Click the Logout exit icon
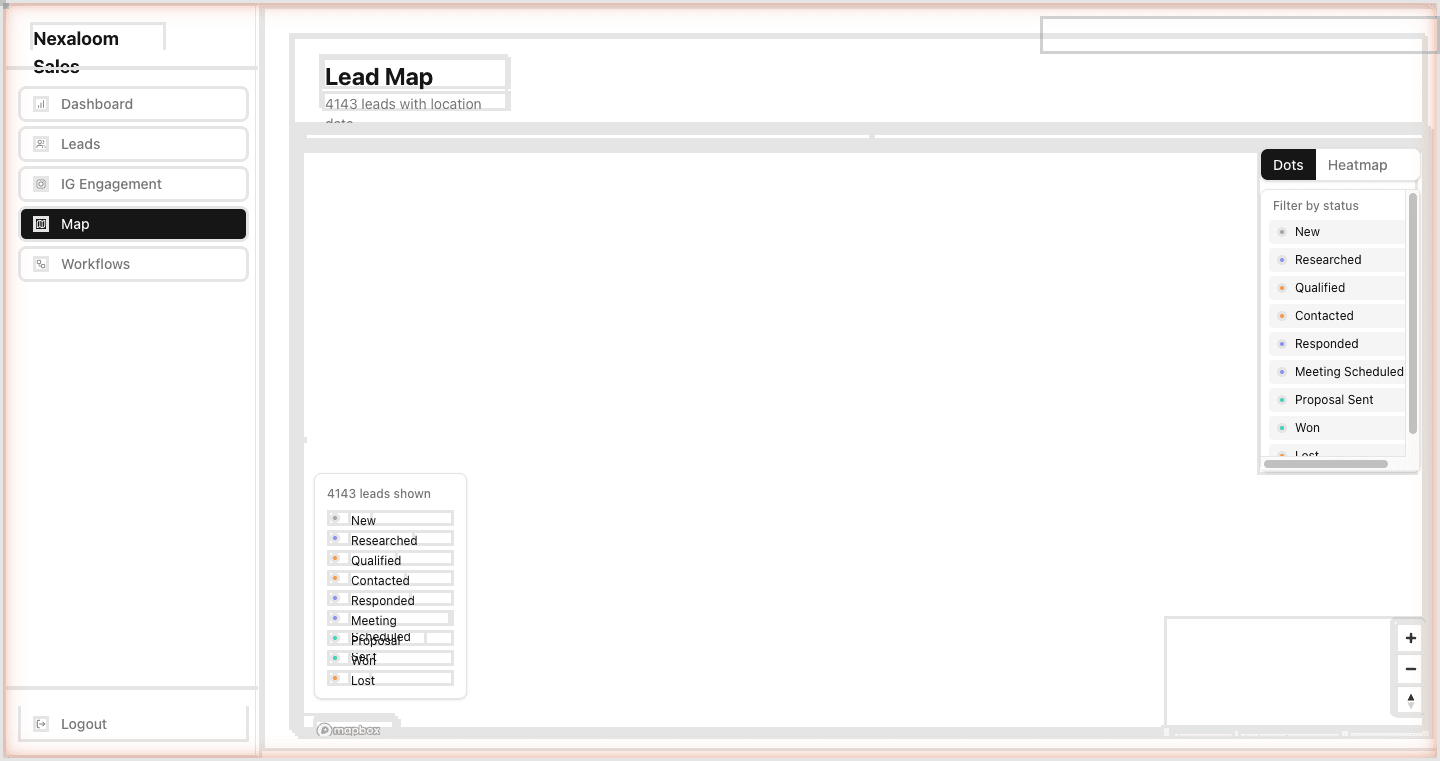The height and width of the screenshot is (761, 1440). pyautogui.click(x=40, y=723)
